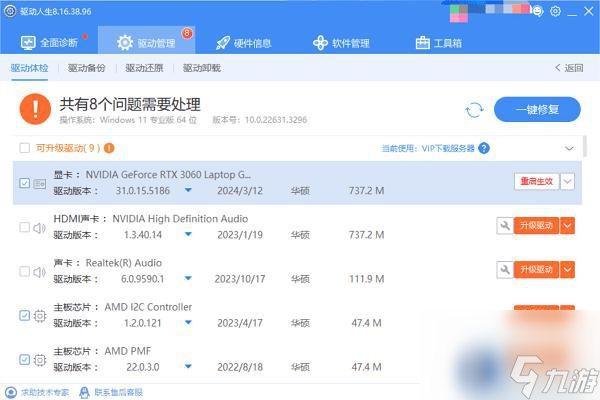The height and width of the screenshot is (400, 600).
Task: Click the flower icon on 软件管理
Action: pos(320,43)
